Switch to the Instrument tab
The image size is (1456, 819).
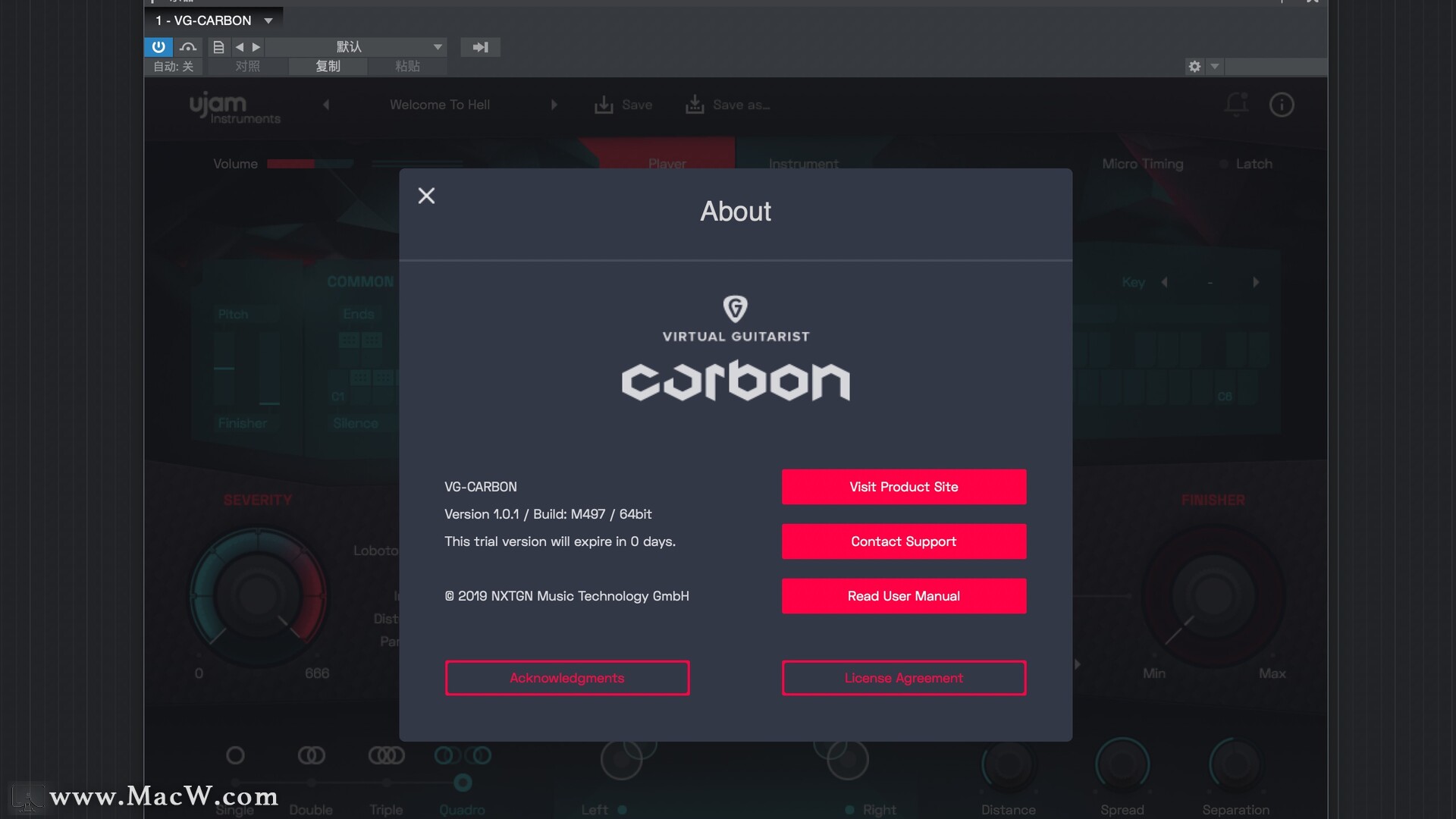tap(803, 164)
